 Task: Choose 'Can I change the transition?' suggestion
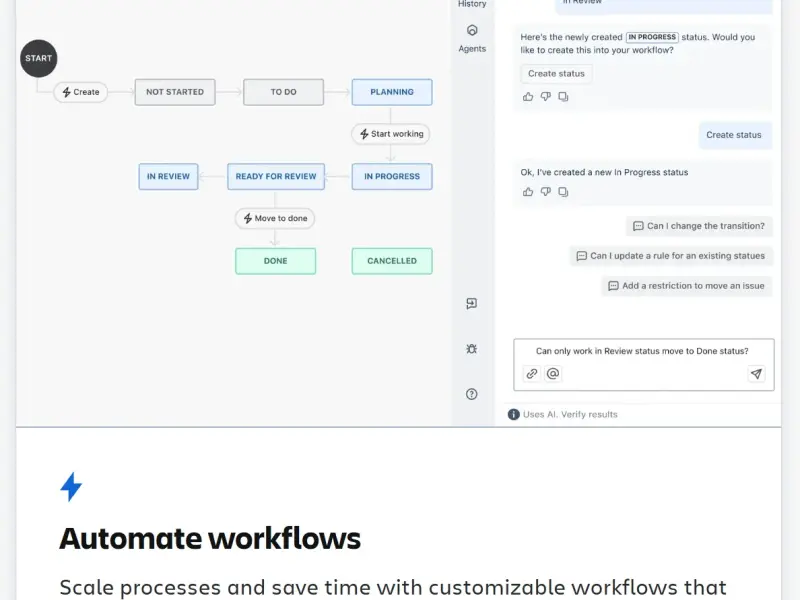(698, 226)
